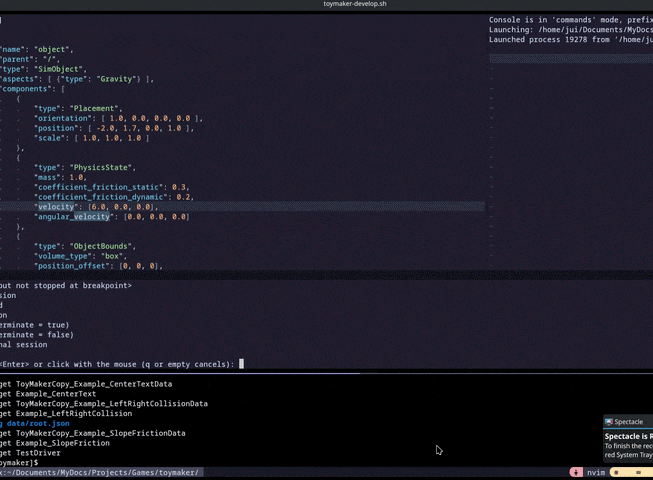Click ToyMakerCopy_Example_SlopeFrictionData in terminal output

[100, 433]
